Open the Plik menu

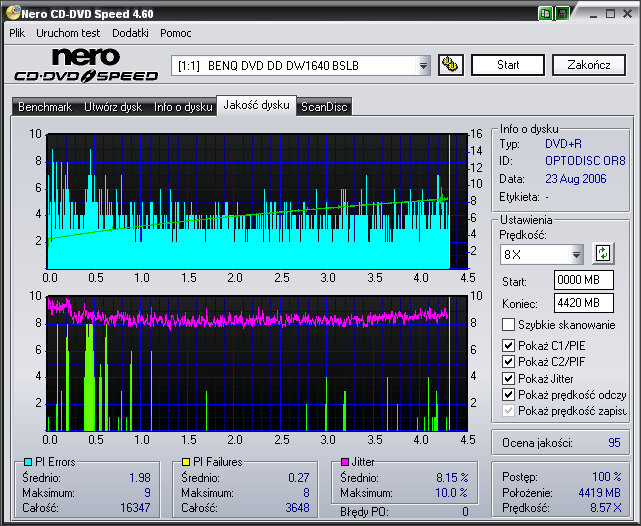point(17,33)
